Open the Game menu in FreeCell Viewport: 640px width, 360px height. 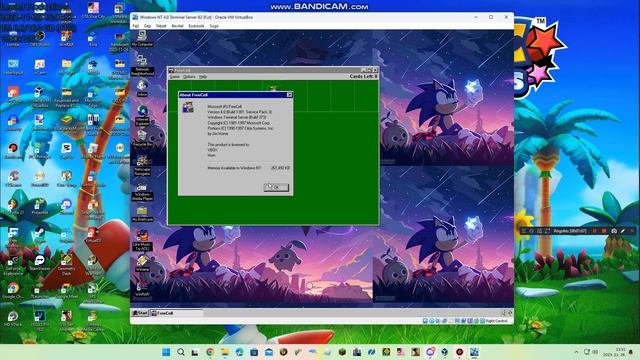point(175,77)
